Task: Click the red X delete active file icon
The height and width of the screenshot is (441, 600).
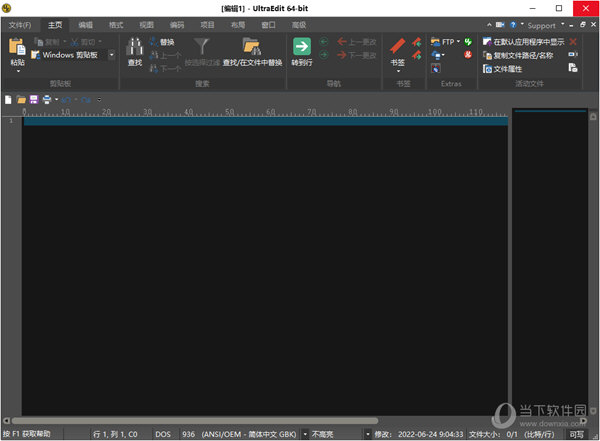Action: coord(573,42)
